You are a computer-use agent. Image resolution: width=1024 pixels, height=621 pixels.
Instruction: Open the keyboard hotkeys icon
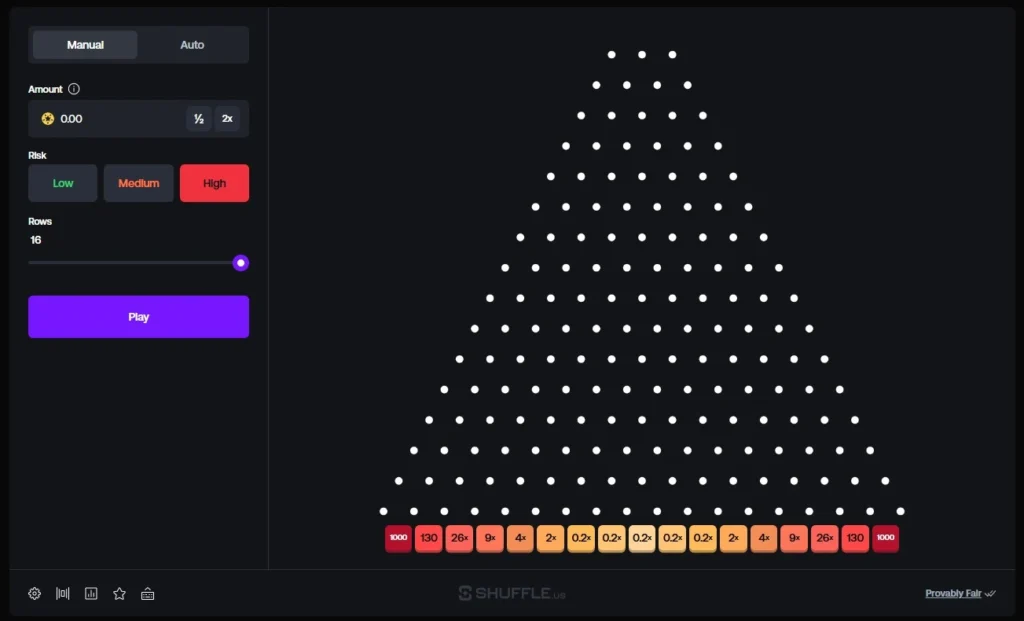tap(148, 593)
